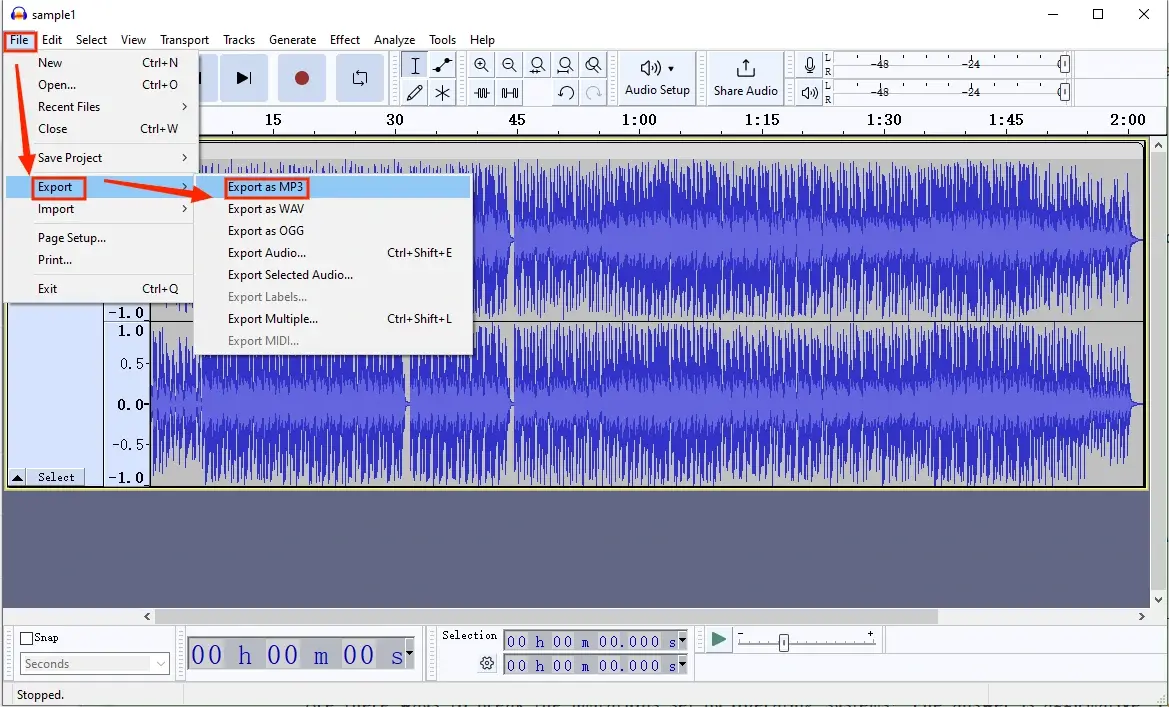Toggle loop playback in the transport bar
The width and height of the screenshot is (1169, 707).
coord(359,77)
